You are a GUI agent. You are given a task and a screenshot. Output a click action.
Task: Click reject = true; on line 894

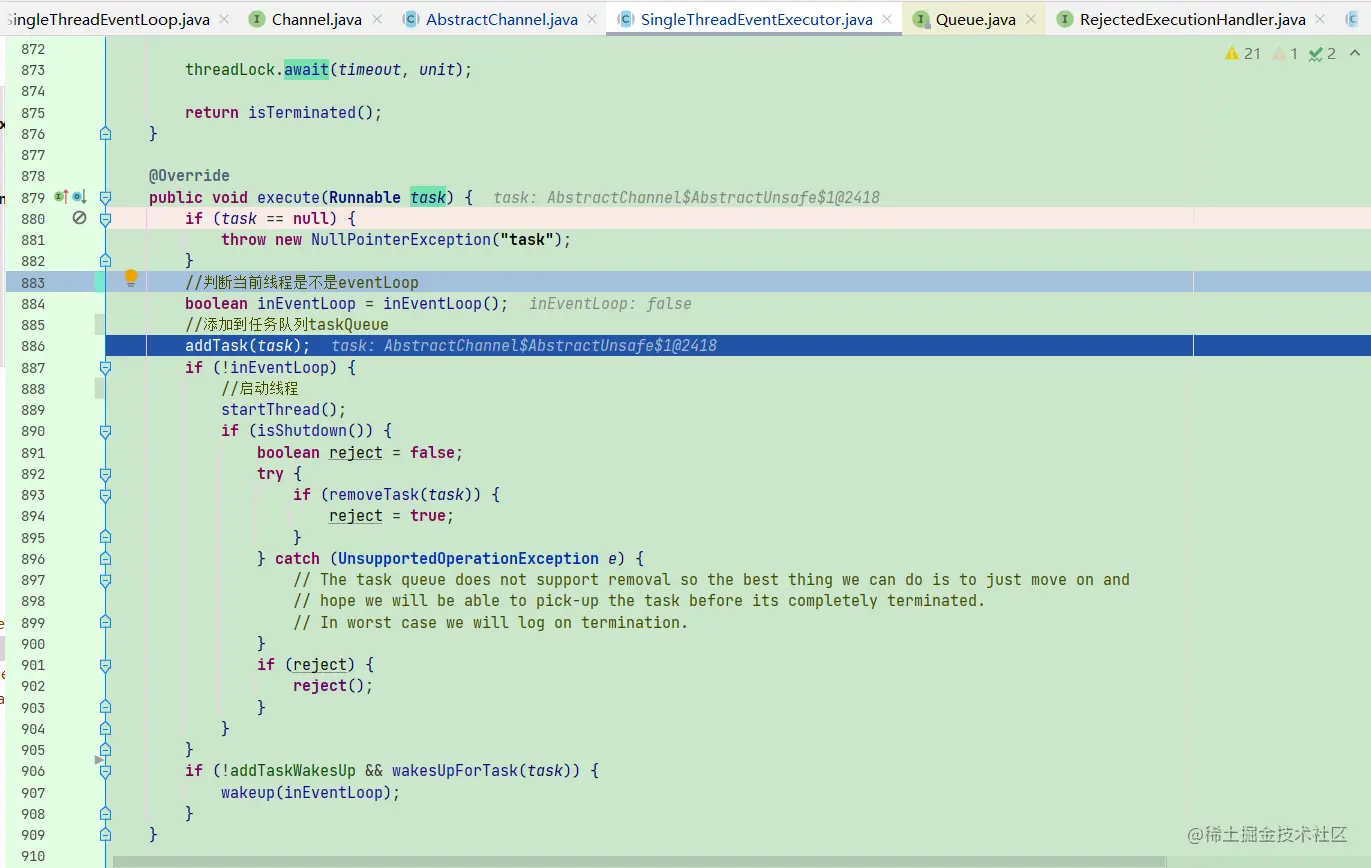tap(392, 516)
